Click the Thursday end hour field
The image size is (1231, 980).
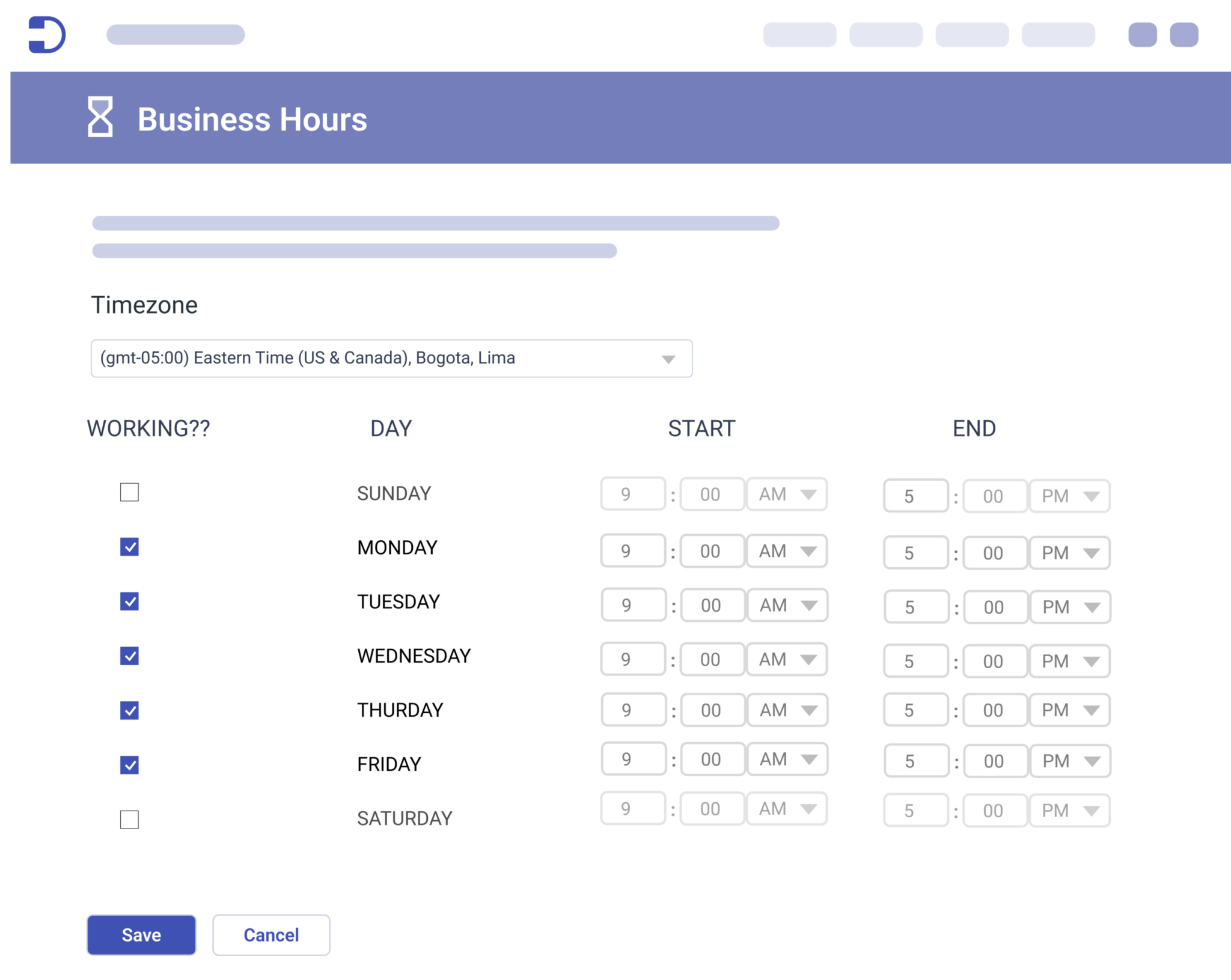[915, 710]
